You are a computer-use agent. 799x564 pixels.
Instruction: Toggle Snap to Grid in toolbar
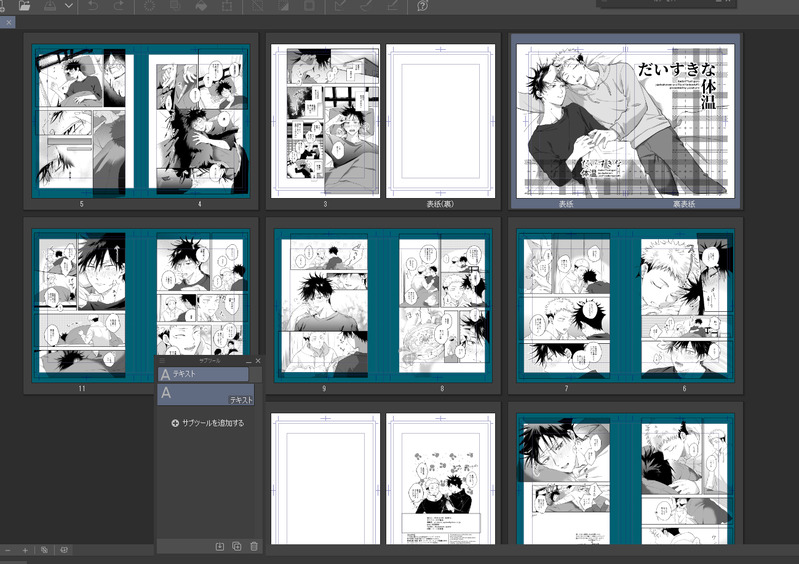[392, 6]
